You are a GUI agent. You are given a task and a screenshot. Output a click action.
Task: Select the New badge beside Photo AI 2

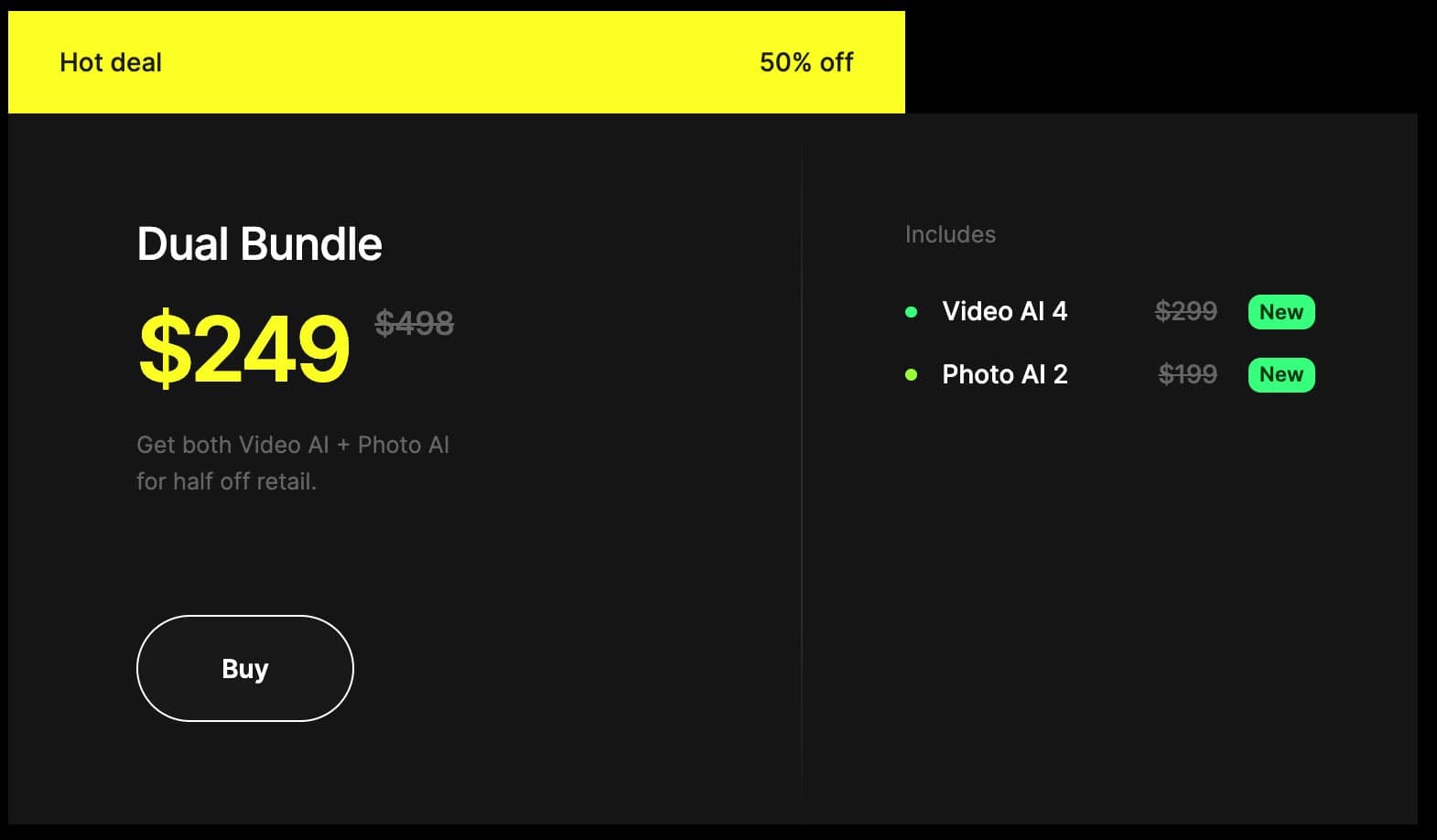[x=1280, y=374]
